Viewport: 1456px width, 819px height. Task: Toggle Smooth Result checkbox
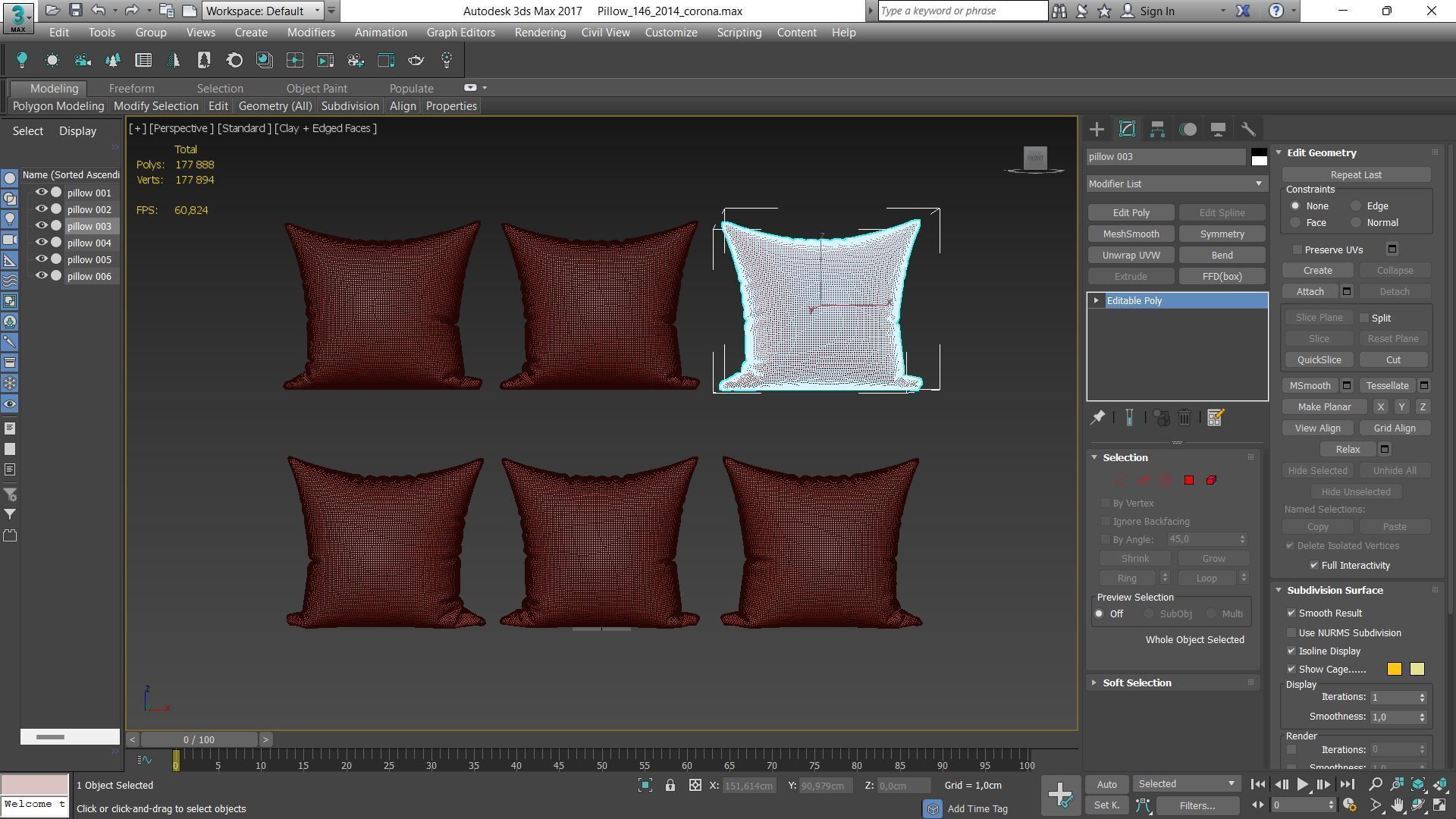[x=1291, y=613]
